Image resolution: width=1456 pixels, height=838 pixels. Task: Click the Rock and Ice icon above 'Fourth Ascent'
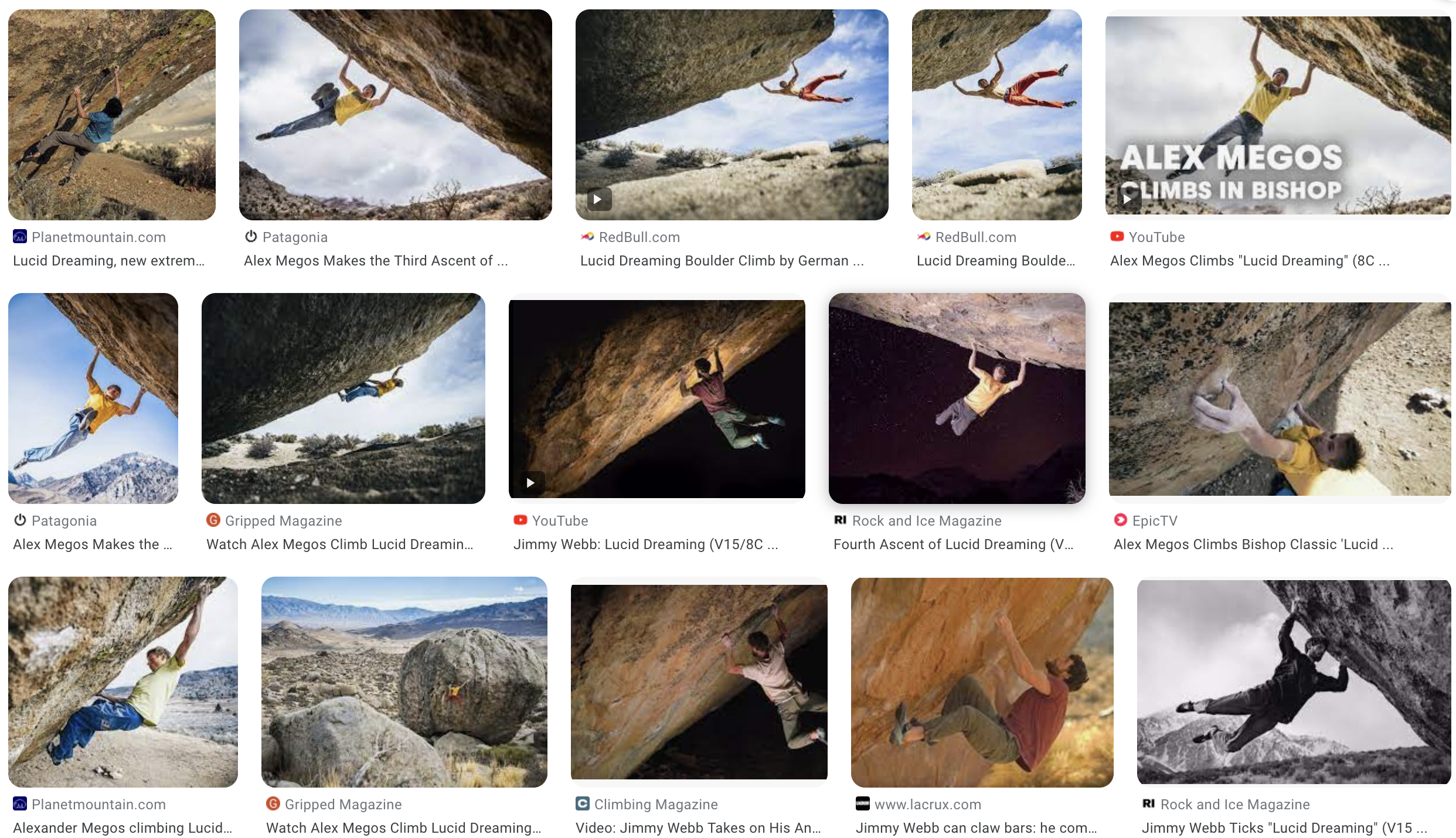(x=841, y=520)
